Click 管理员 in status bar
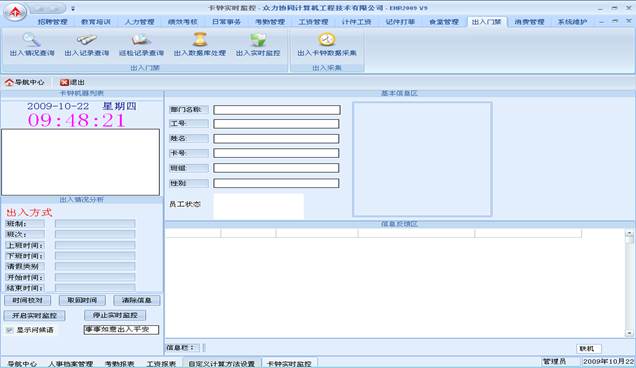 point(554,362)
